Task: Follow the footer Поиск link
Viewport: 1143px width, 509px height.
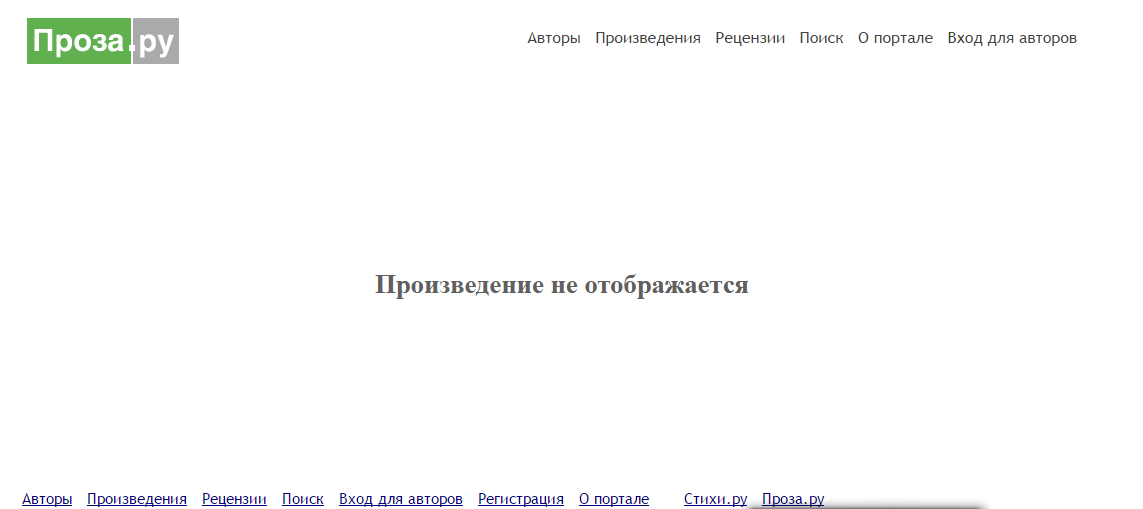Action: [303, 499]
